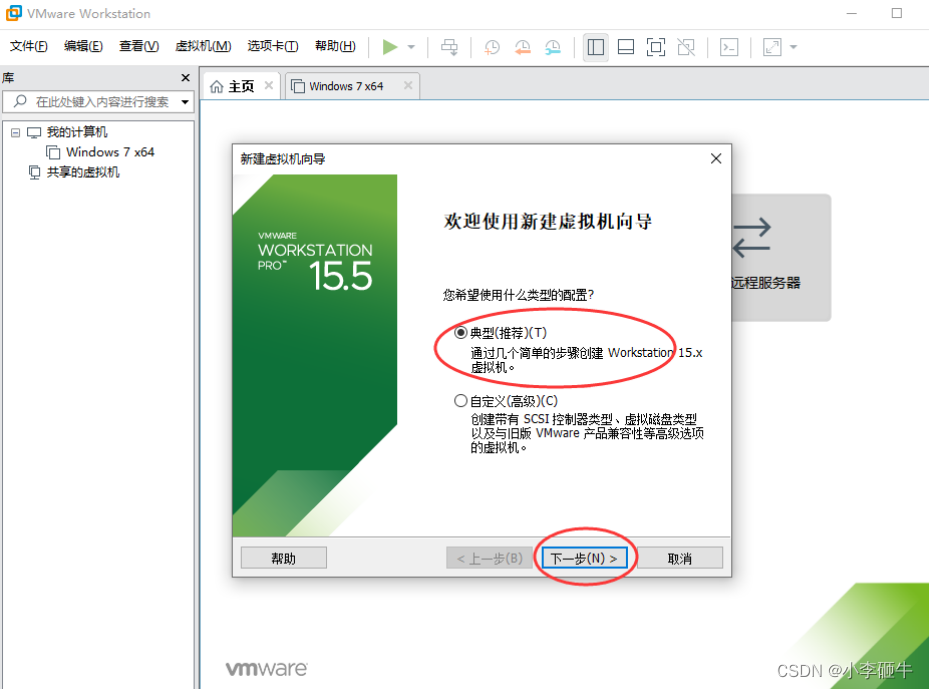The image size is (929, 689).
Task: Click the stretch guest display icon
Action: pos(772,47)
